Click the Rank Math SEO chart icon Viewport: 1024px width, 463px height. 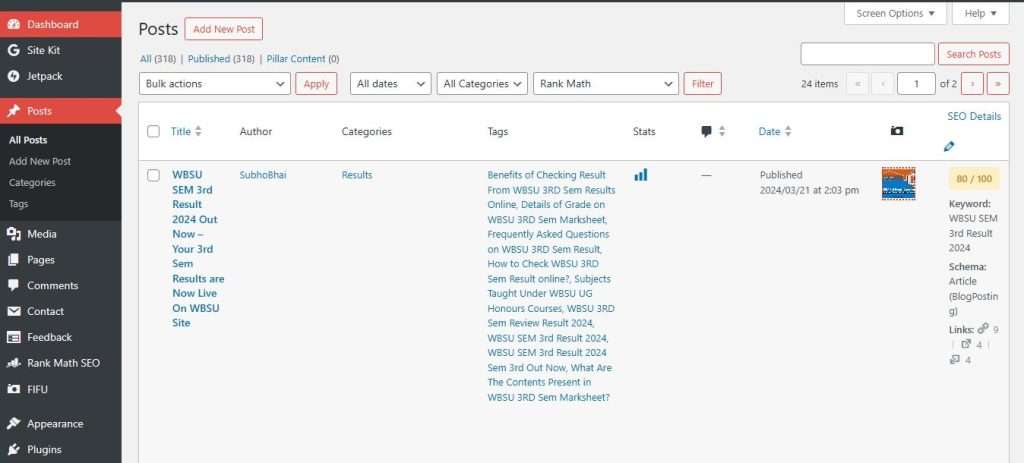(13, 363)
